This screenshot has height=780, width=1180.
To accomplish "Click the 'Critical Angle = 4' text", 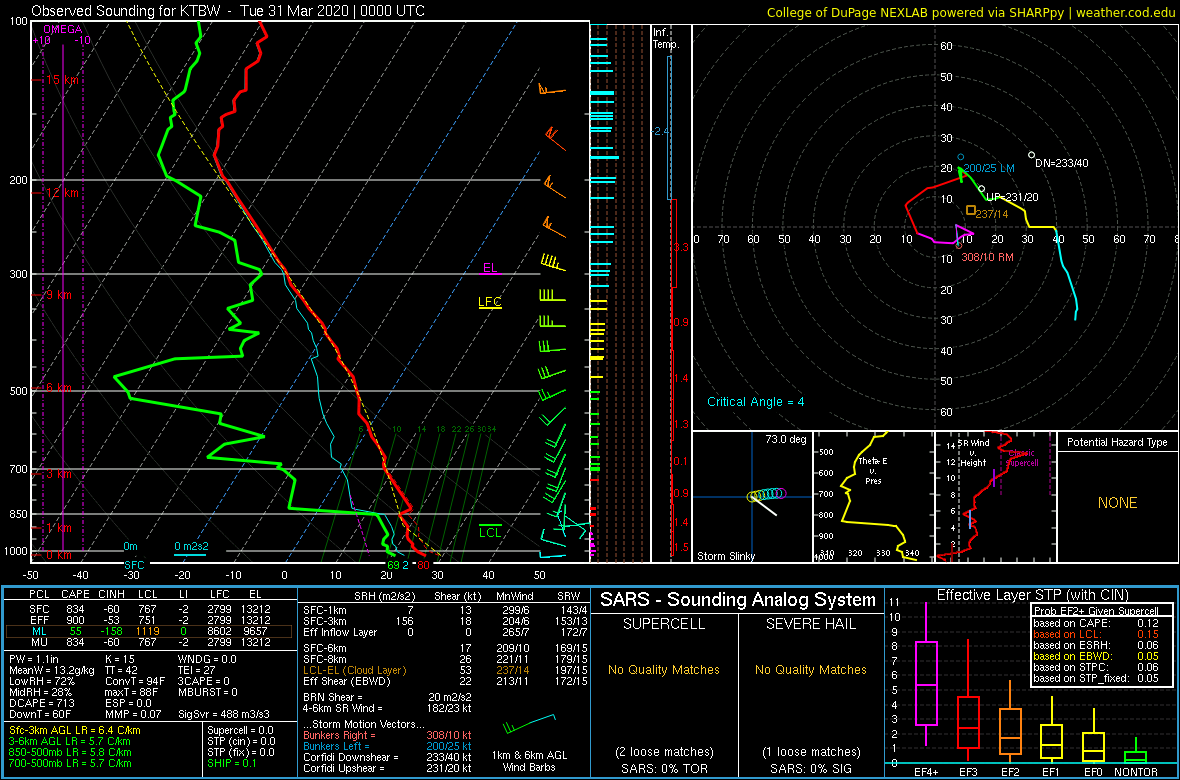I will 756,401.
